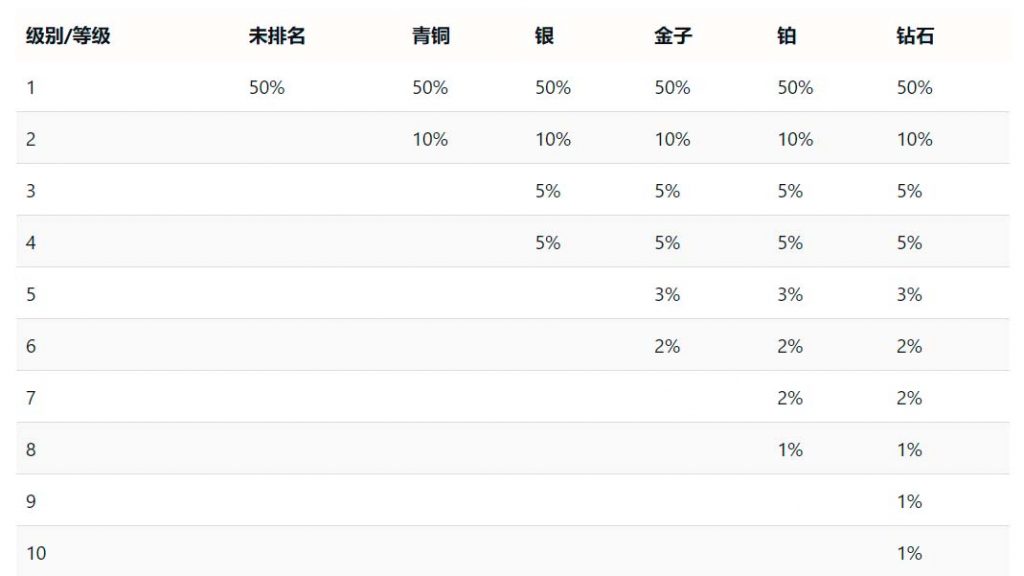Screen dimensions: 1024x576
Task: Click level number 10 in first column
Action: click(36, 553)
